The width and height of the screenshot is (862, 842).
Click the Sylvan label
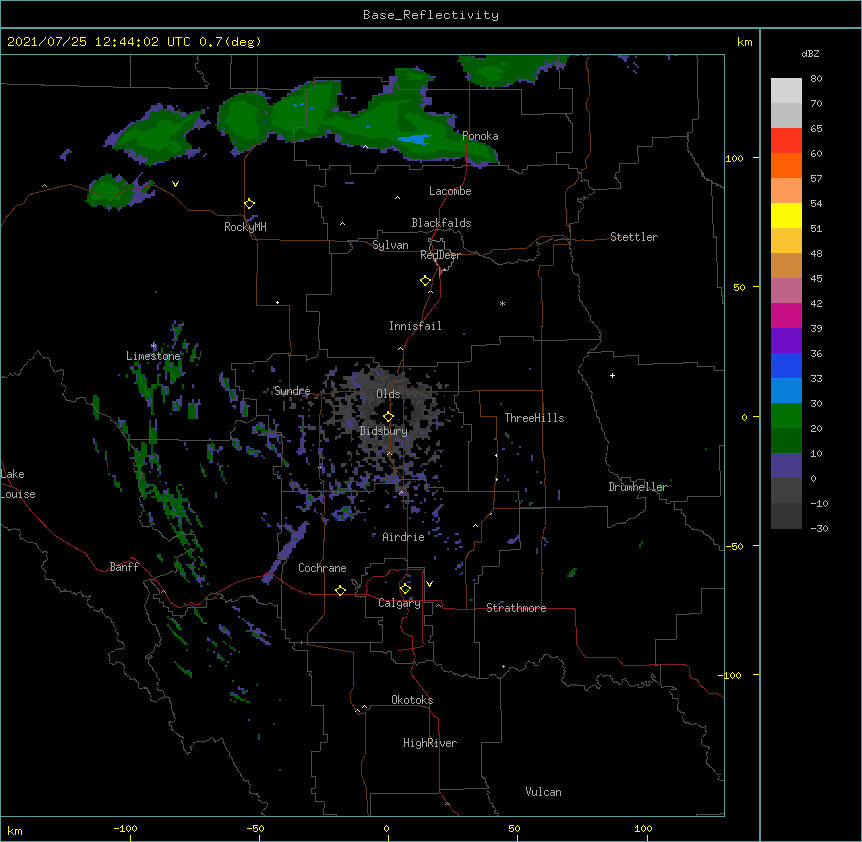390,245
